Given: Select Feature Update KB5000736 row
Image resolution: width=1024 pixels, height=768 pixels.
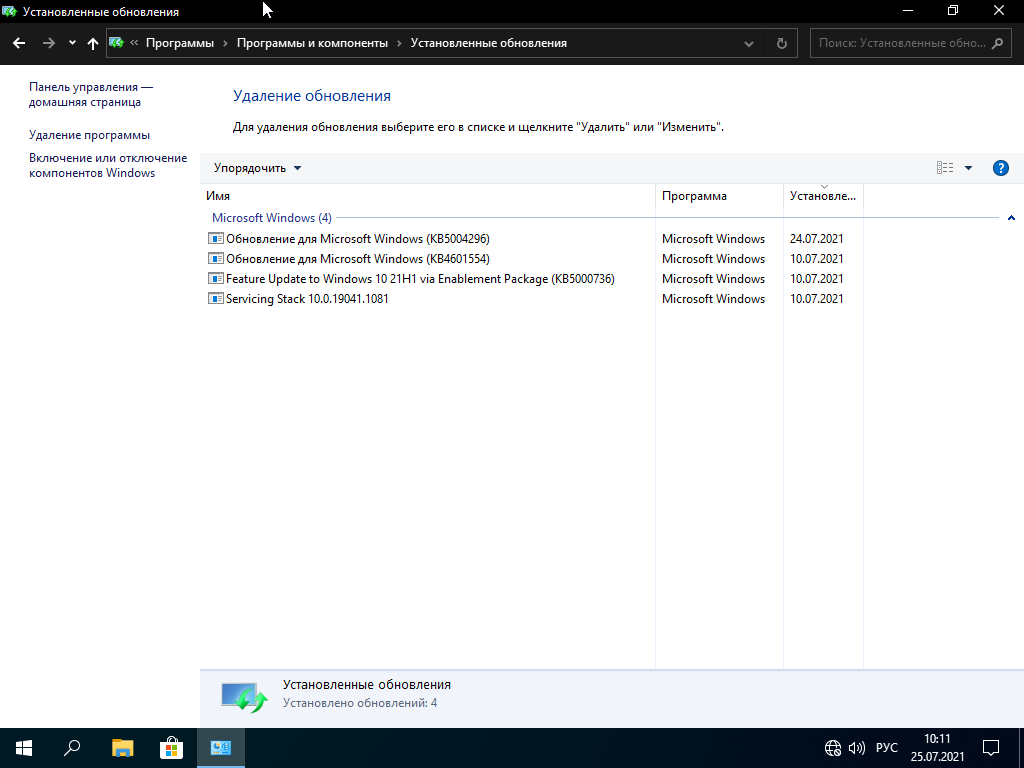Looking at the screenshot, I should (532, 279).
